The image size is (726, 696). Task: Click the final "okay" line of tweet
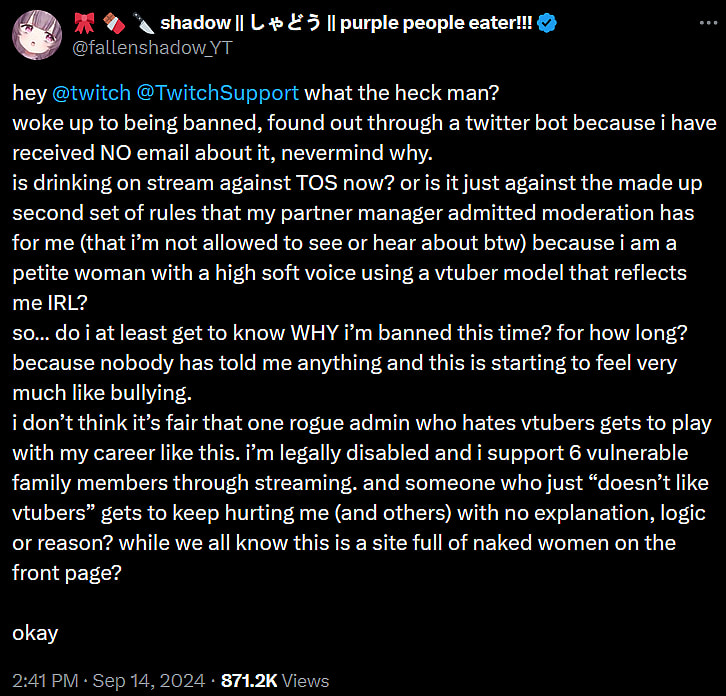click(35, 632)
